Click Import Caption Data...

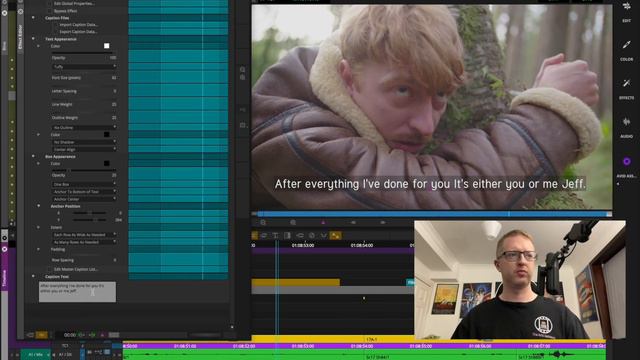coord(78,24)
